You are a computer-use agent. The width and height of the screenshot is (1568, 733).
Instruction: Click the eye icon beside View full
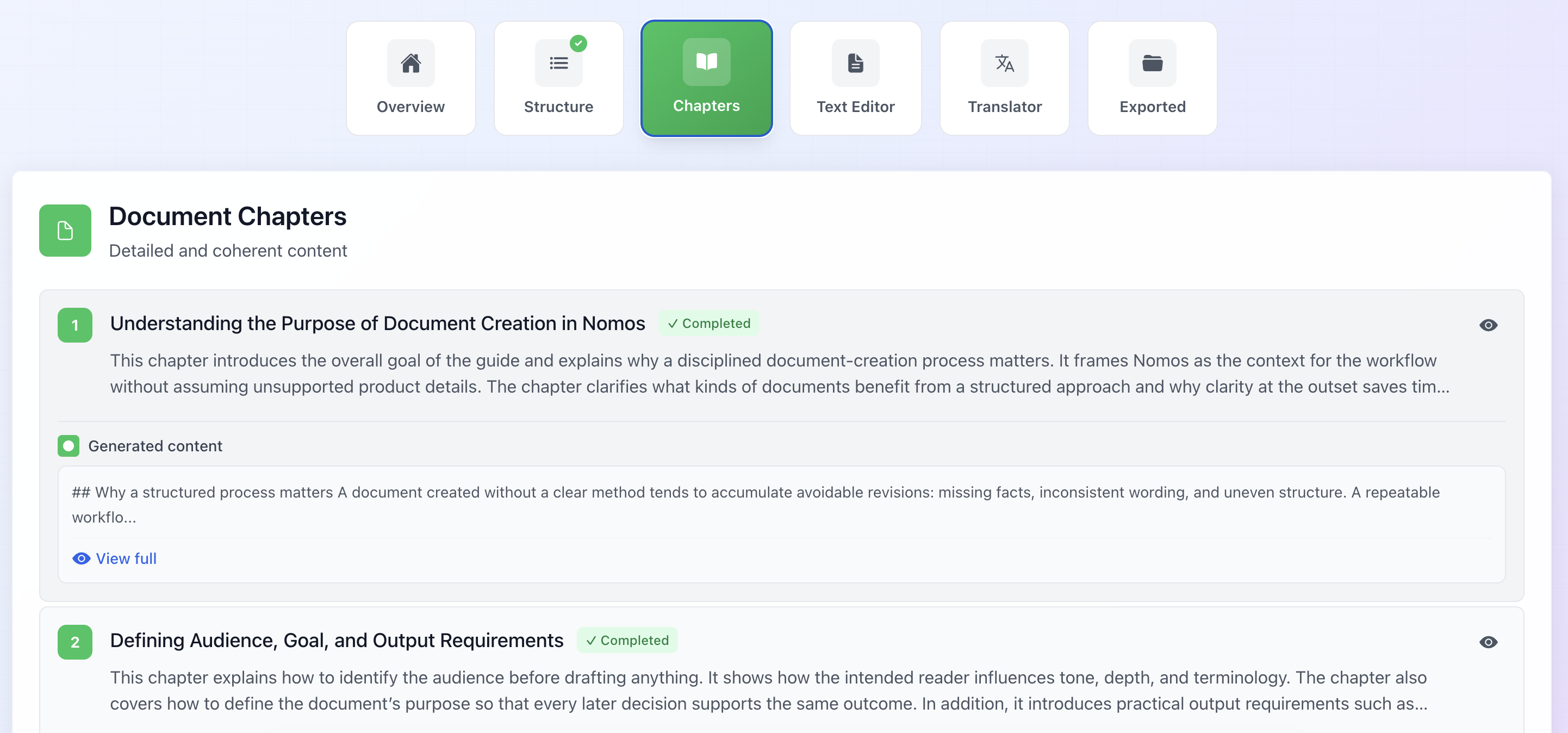82,558
